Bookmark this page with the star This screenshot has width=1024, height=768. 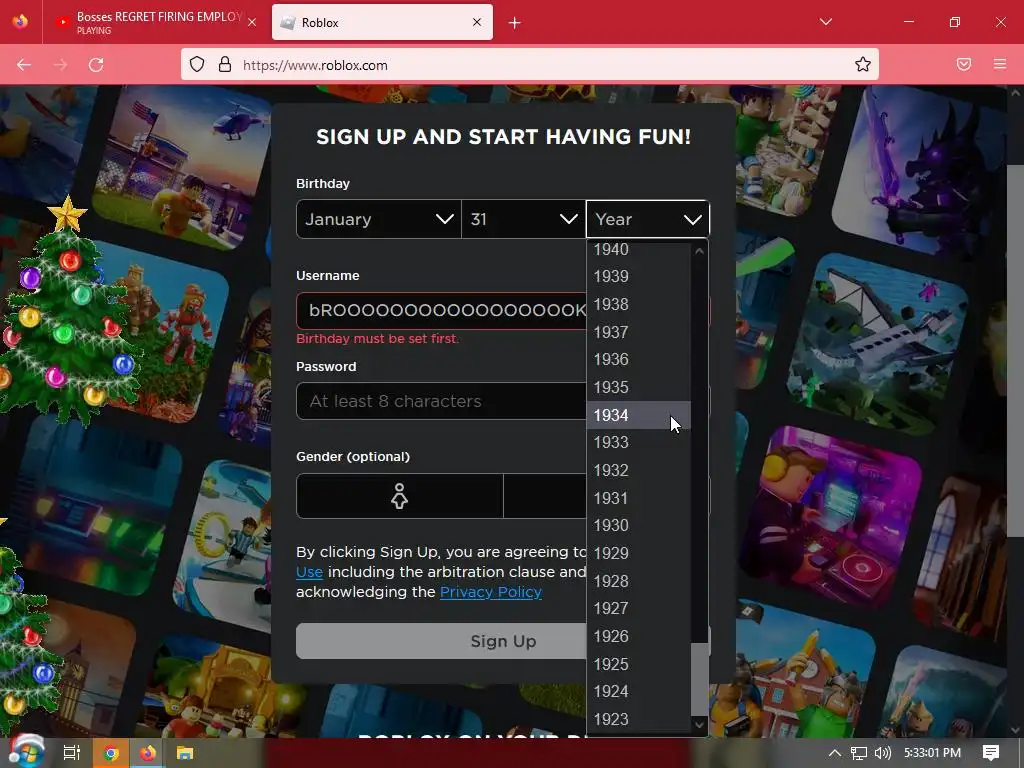tap(863, 65)
